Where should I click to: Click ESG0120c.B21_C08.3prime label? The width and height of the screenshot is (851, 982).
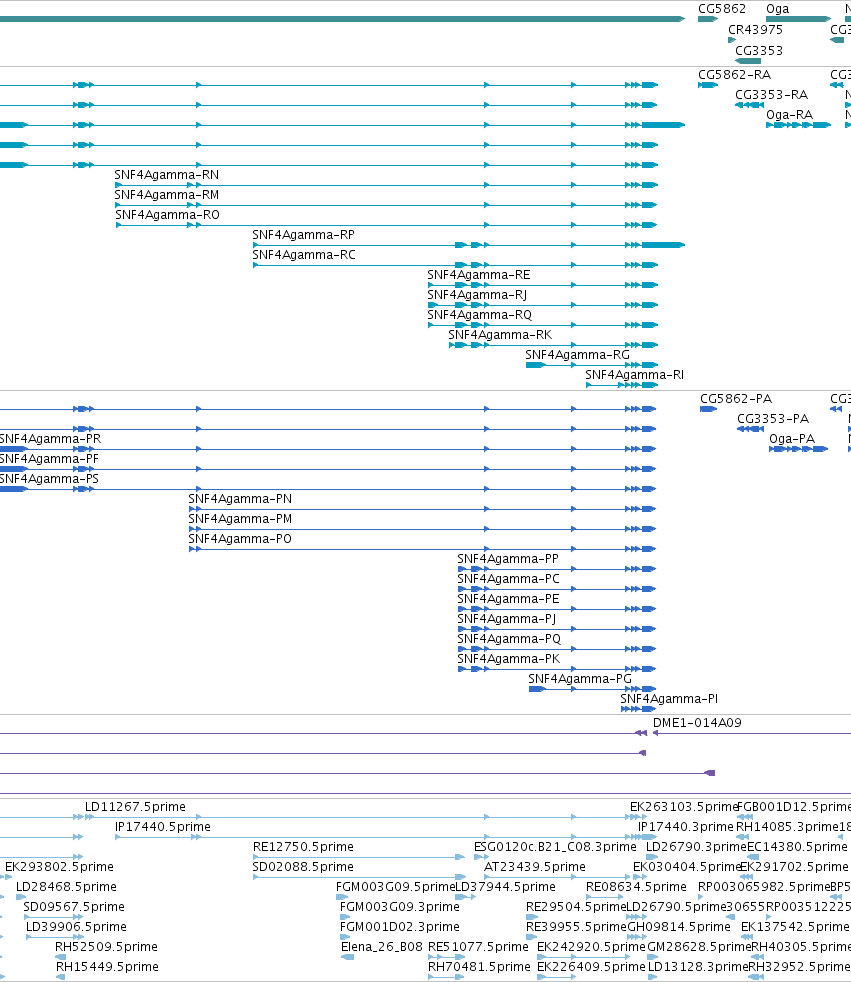click(555, 847)
